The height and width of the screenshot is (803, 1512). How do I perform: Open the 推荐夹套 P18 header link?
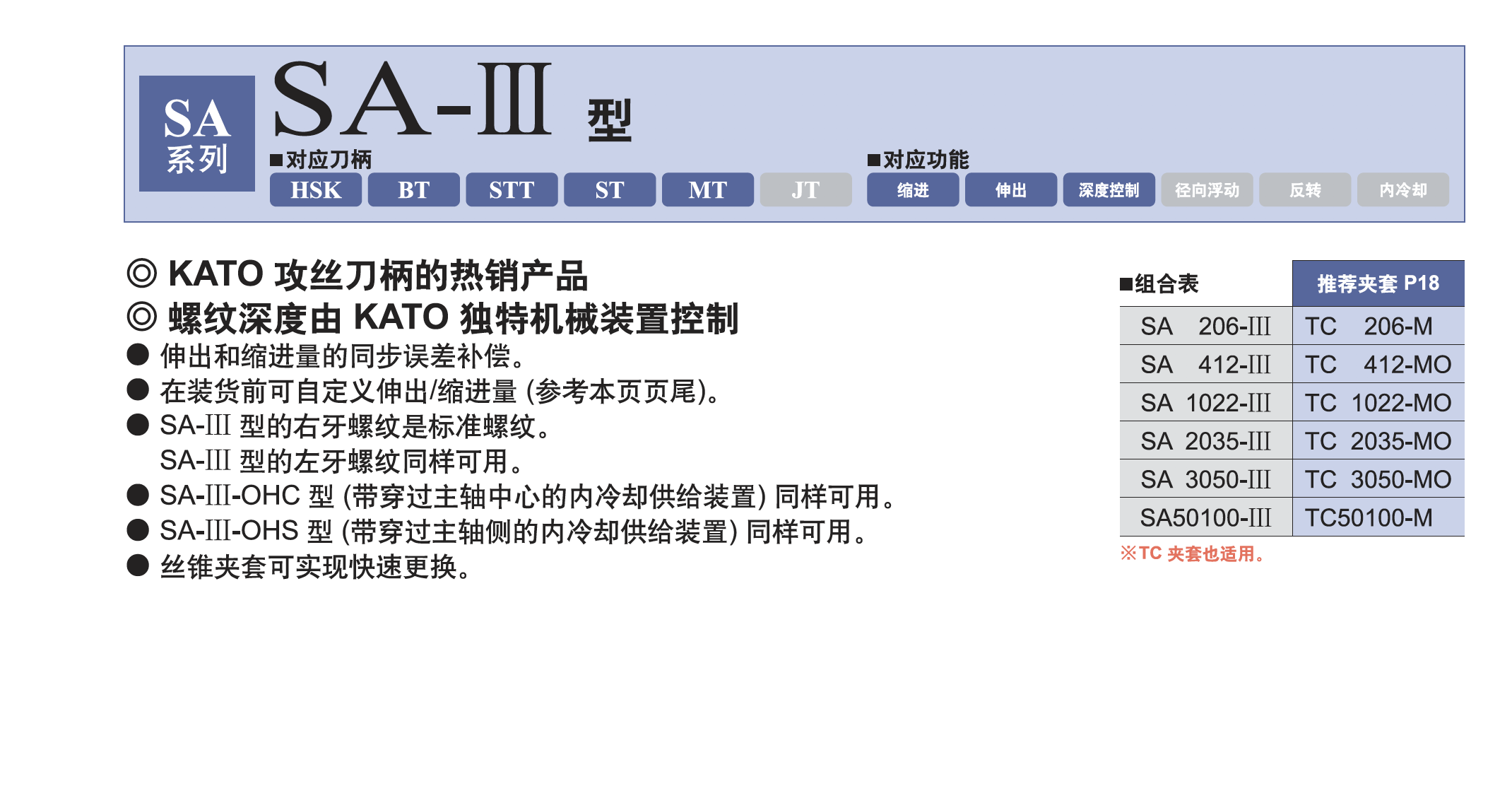[1378, 283]
